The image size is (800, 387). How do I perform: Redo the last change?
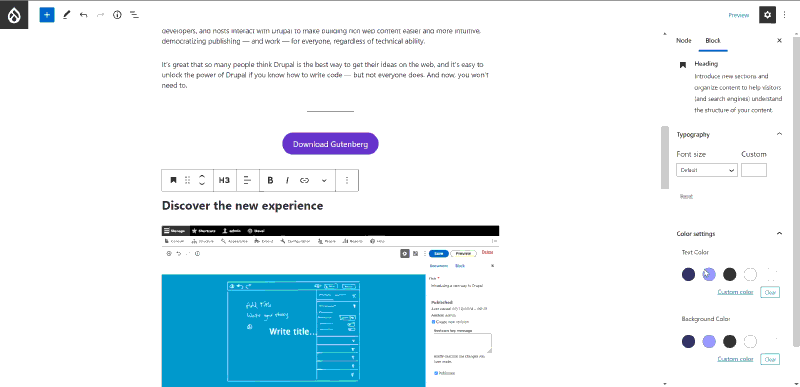(100, 15)
